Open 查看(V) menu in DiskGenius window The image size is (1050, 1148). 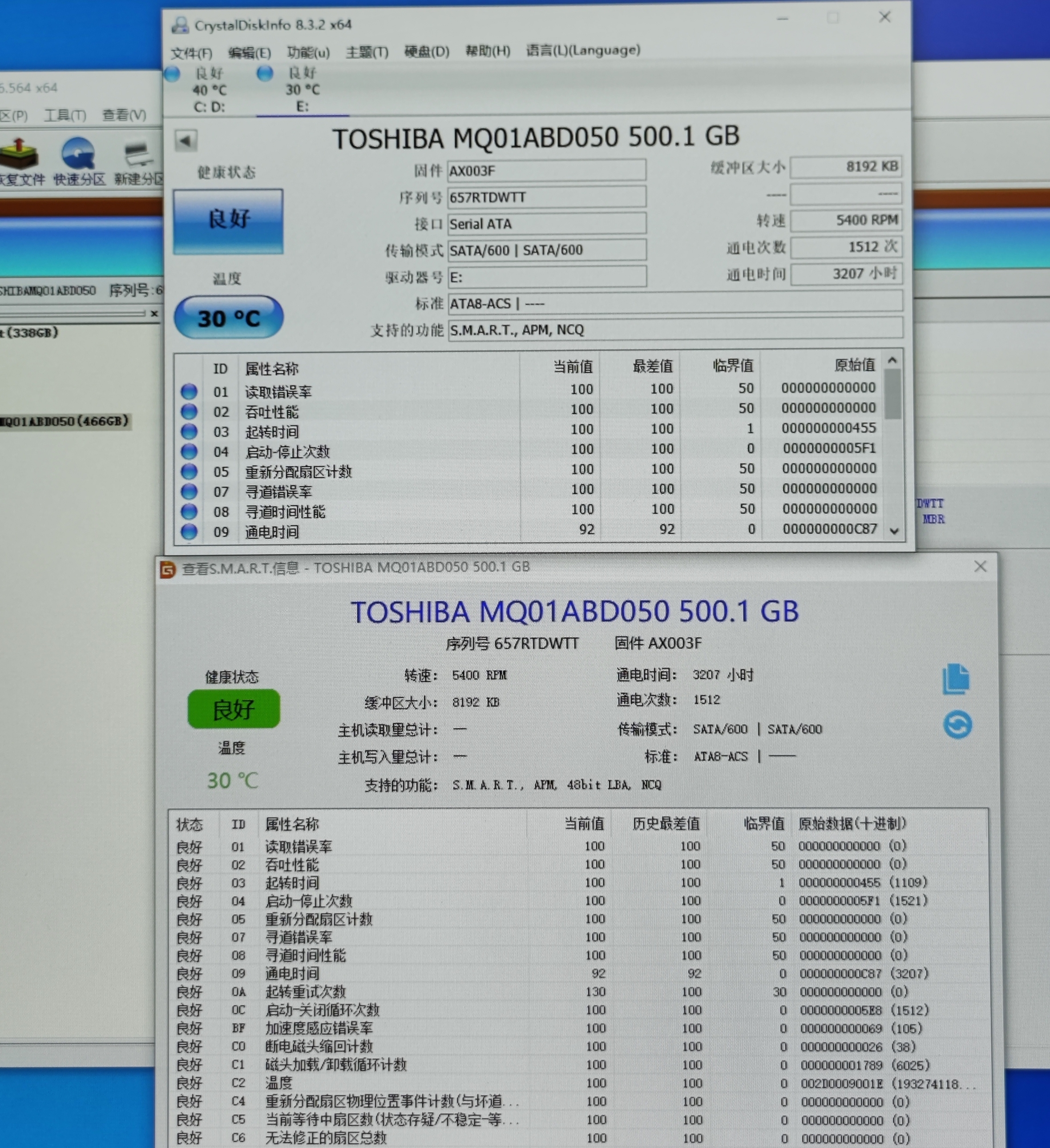pyautogui.click(x=124, y=114)
